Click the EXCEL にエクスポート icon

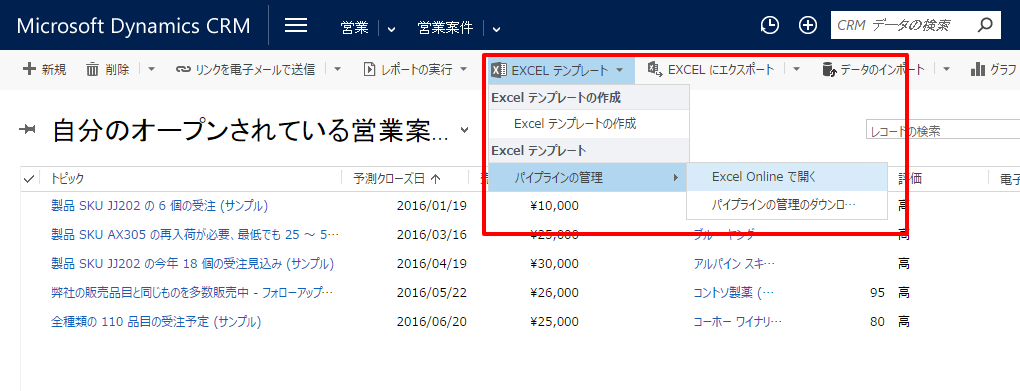pos(655,69)
